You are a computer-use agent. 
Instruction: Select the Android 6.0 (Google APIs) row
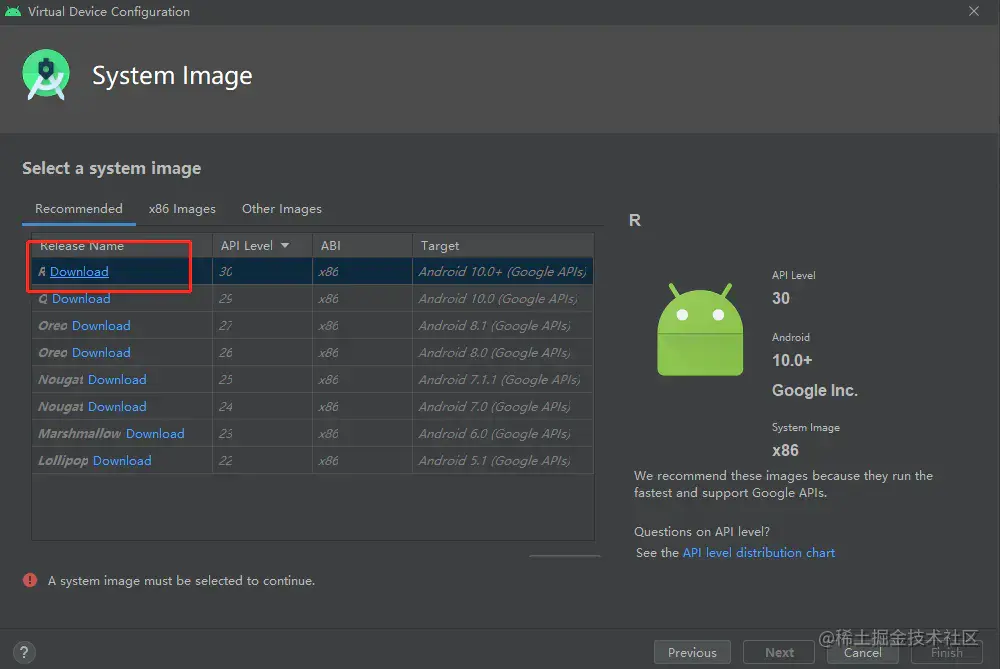(312, 434)
